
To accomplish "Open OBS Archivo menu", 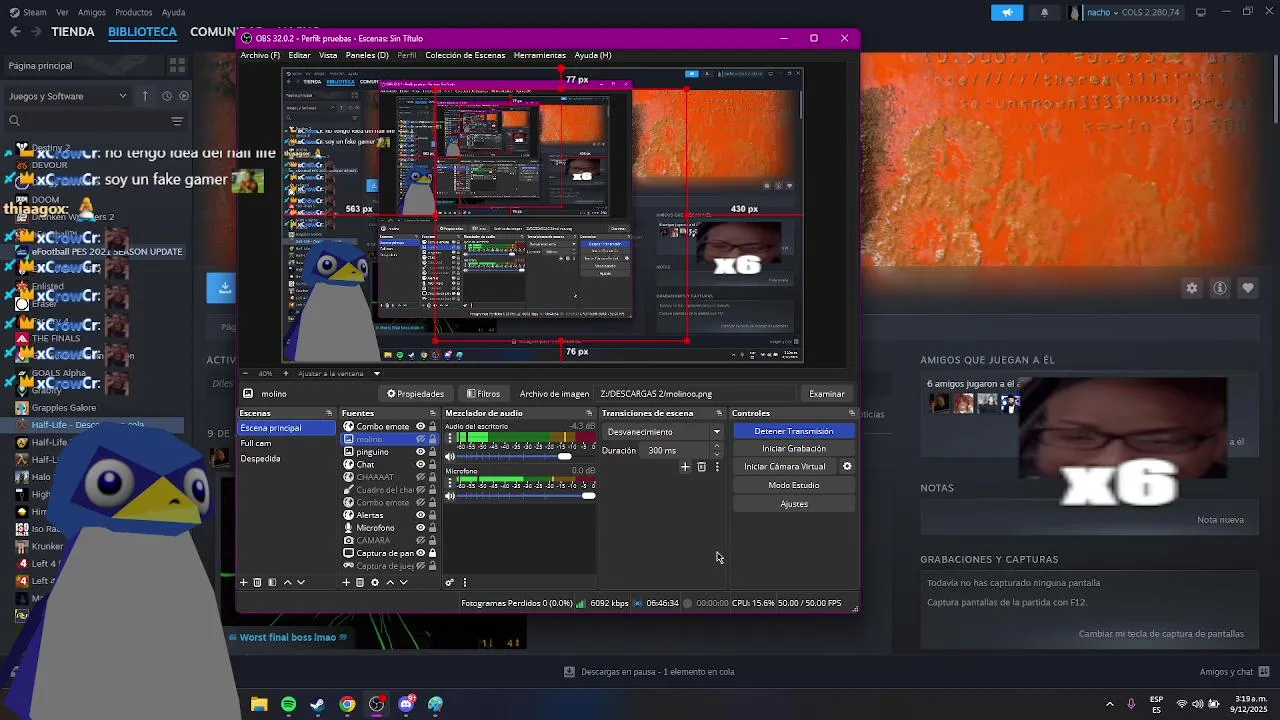I will pyautogui.click(x=260, y=55).
